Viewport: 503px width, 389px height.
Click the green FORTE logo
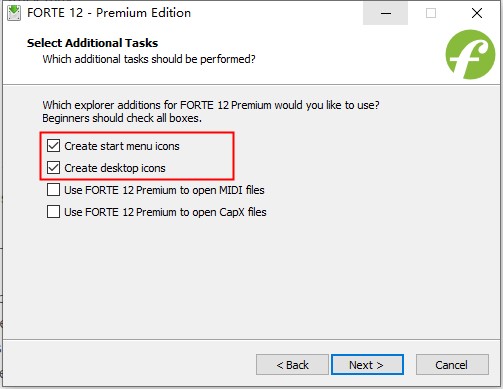[x=470, y=54]
